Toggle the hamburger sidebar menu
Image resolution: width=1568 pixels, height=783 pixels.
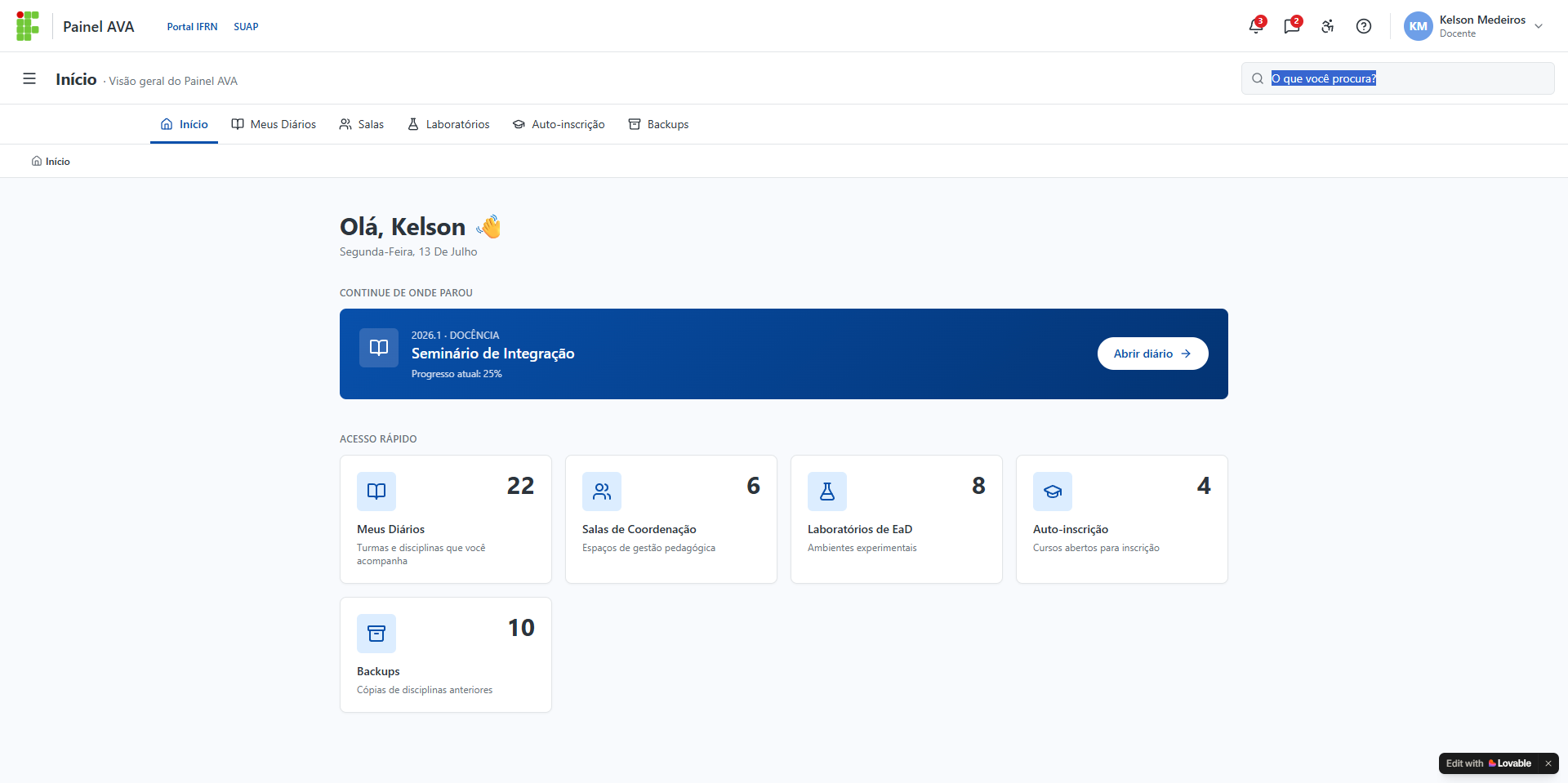click(x=29, y=78)
